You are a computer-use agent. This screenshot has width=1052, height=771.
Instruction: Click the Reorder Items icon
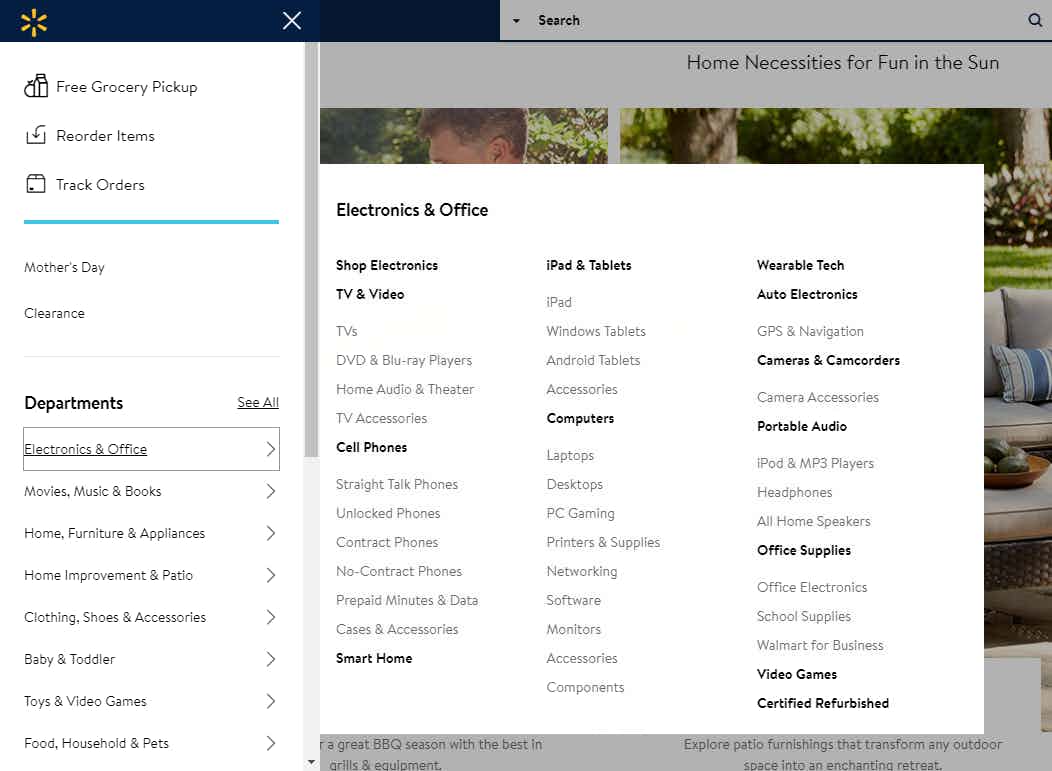pos(36,135)
